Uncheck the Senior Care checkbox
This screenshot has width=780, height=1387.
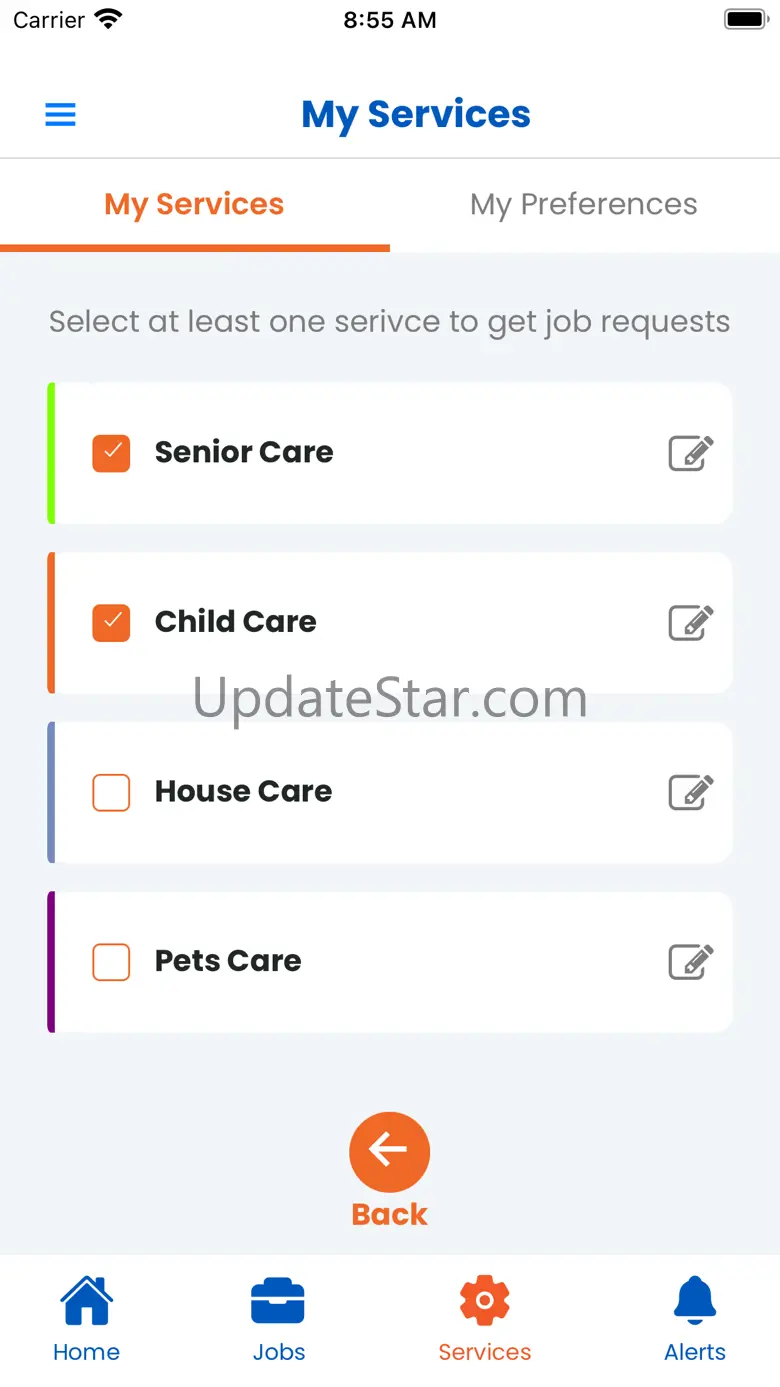point(111,453)
